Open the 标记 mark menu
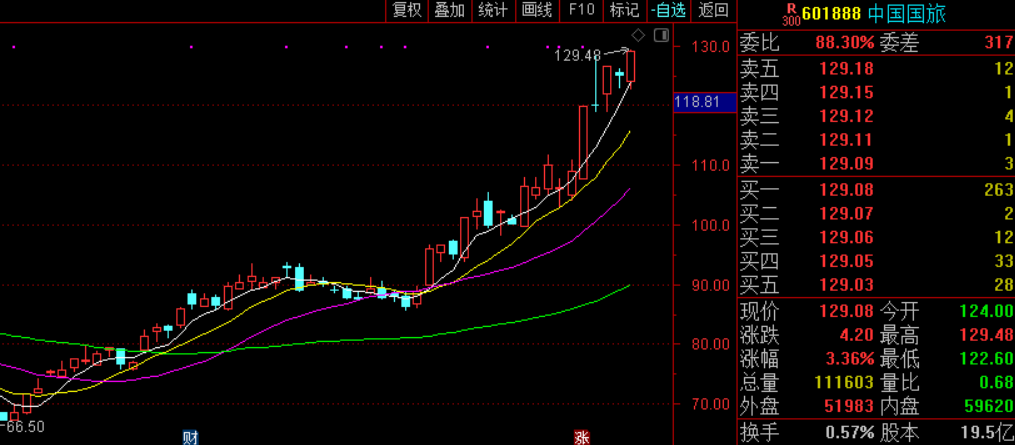The height and width of the screenshot is (445, 1015). pos(624,10)
